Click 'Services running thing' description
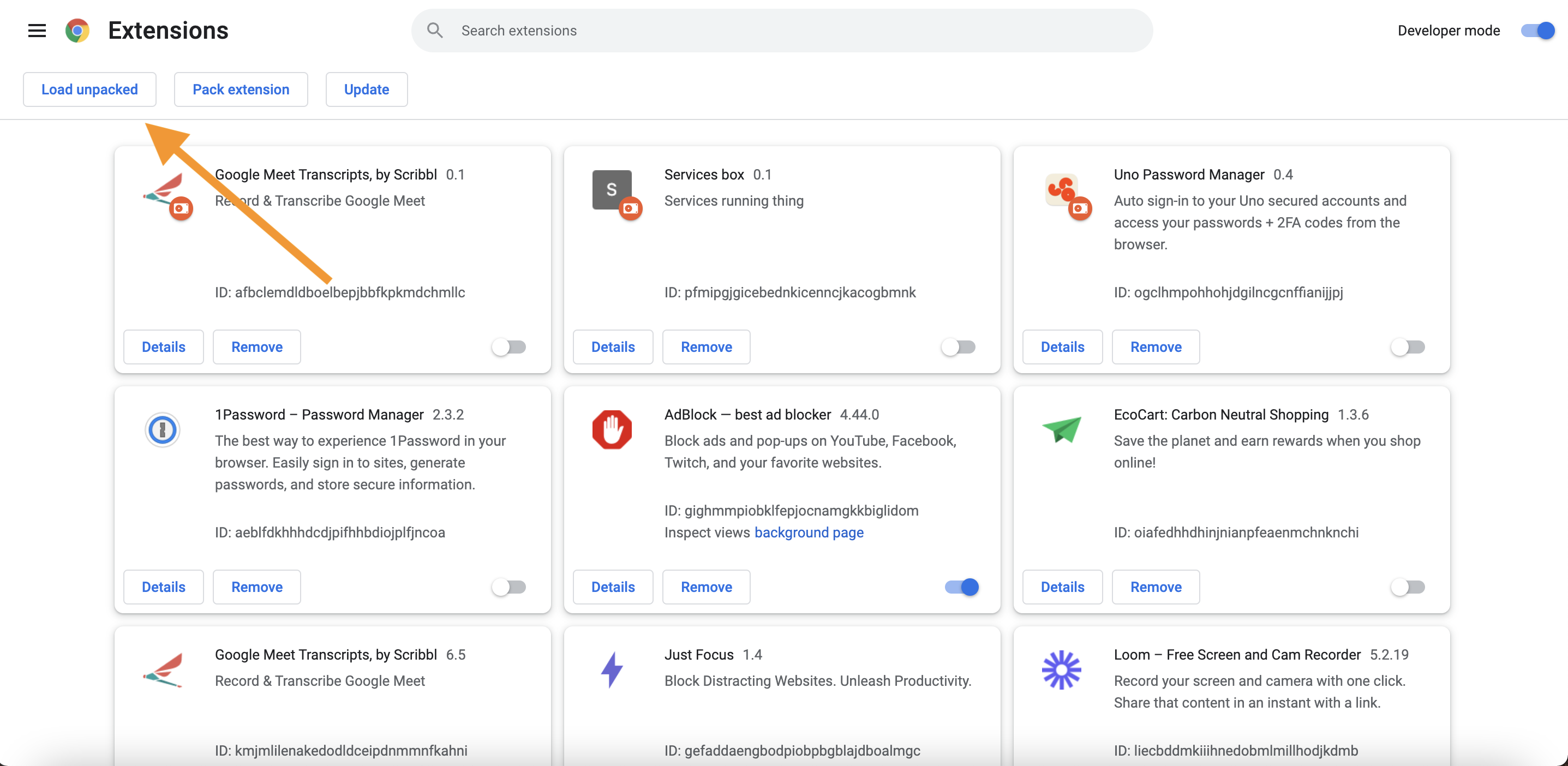The height and width of the screenshot is (766, 1568). [x=734, y=201]
